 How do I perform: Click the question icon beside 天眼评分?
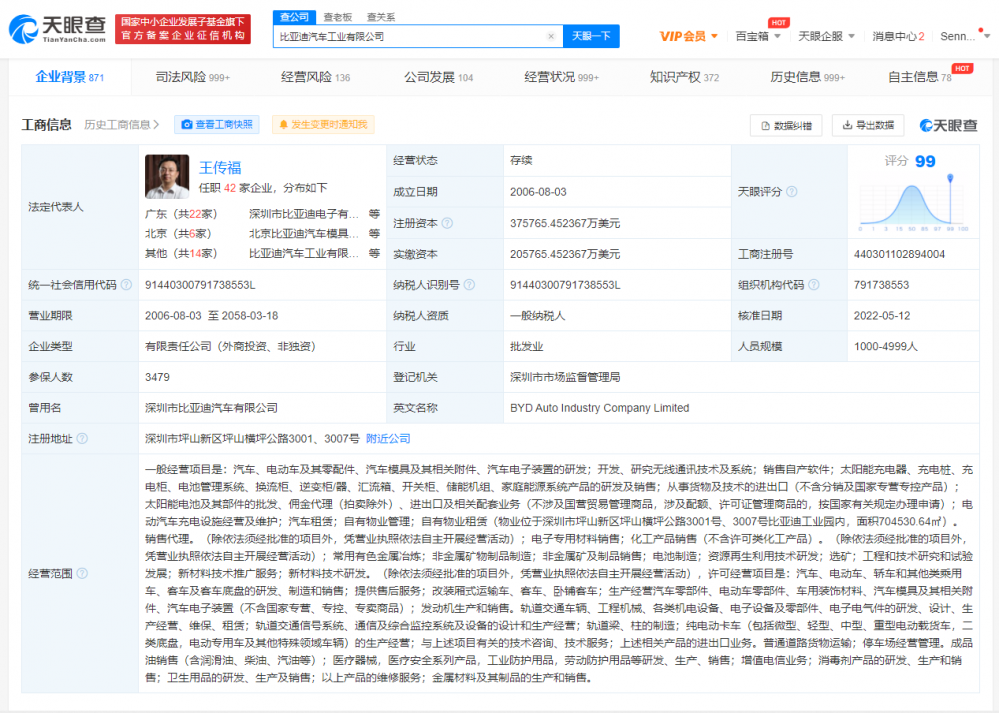tap(791, 192)
